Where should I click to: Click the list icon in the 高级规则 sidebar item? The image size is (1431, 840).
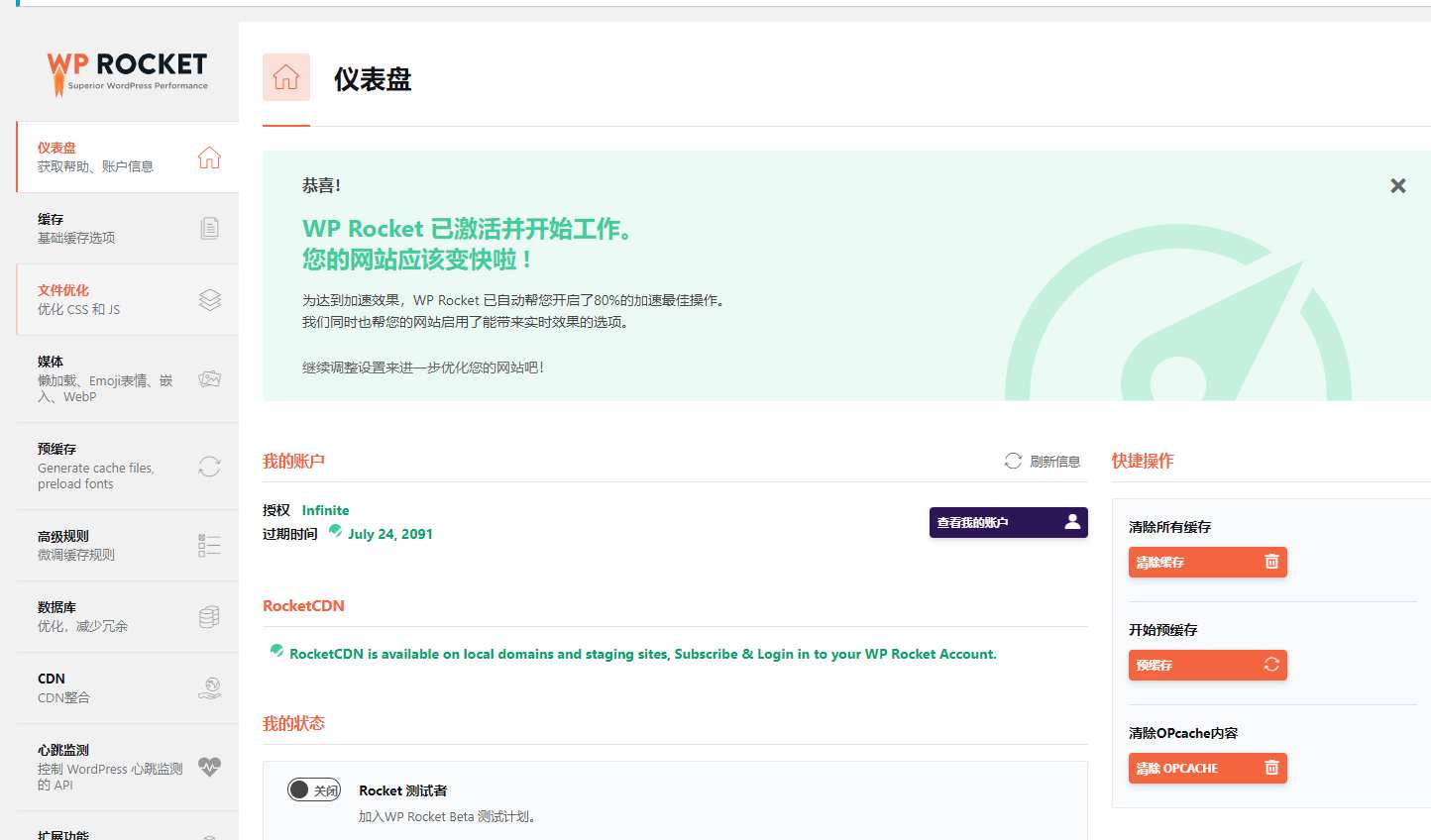tap(209, 546)
